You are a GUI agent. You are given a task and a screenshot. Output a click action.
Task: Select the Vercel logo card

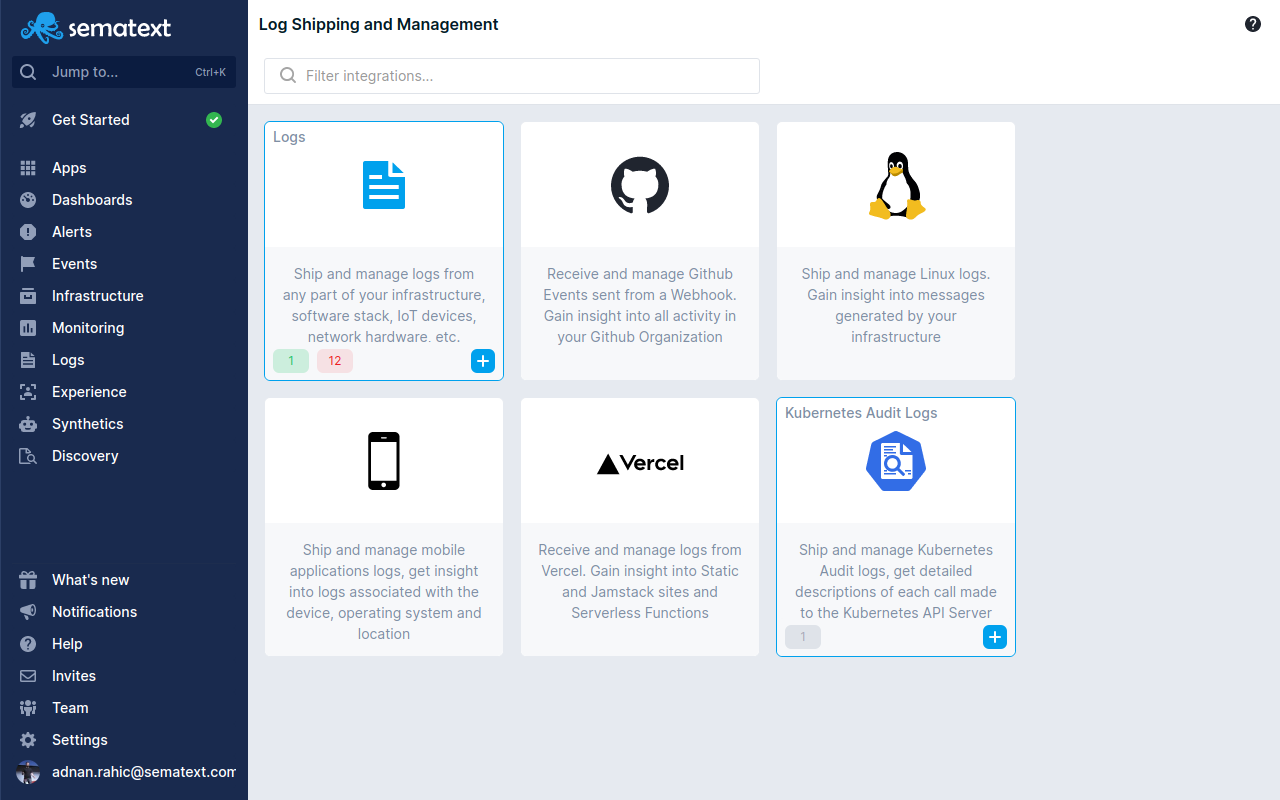640,527
